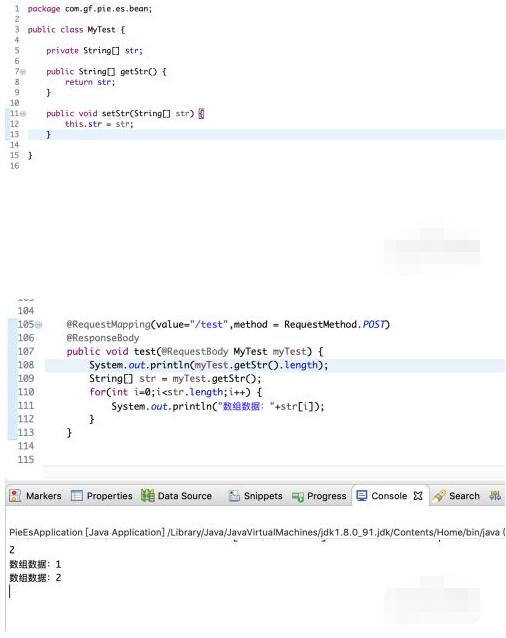Viewport: 506px width, 638px height.
Task: Click the partially hidden icon after Search
Action: tap(495, 495)
